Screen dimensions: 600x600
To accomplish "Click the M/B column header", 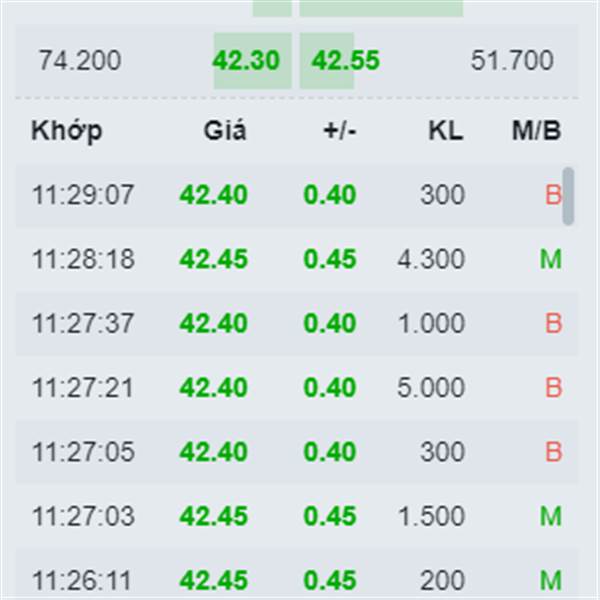I will [537, 131].
